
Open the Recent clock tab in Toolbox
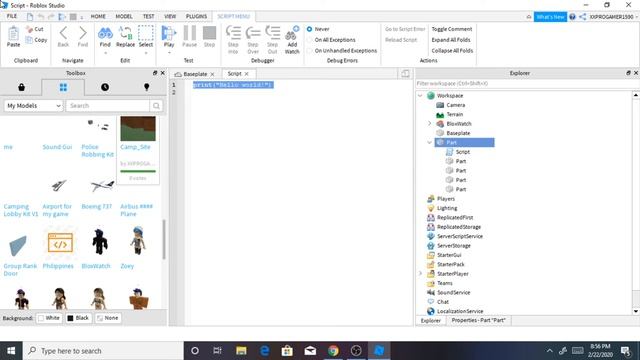click(x=105, y=87)
